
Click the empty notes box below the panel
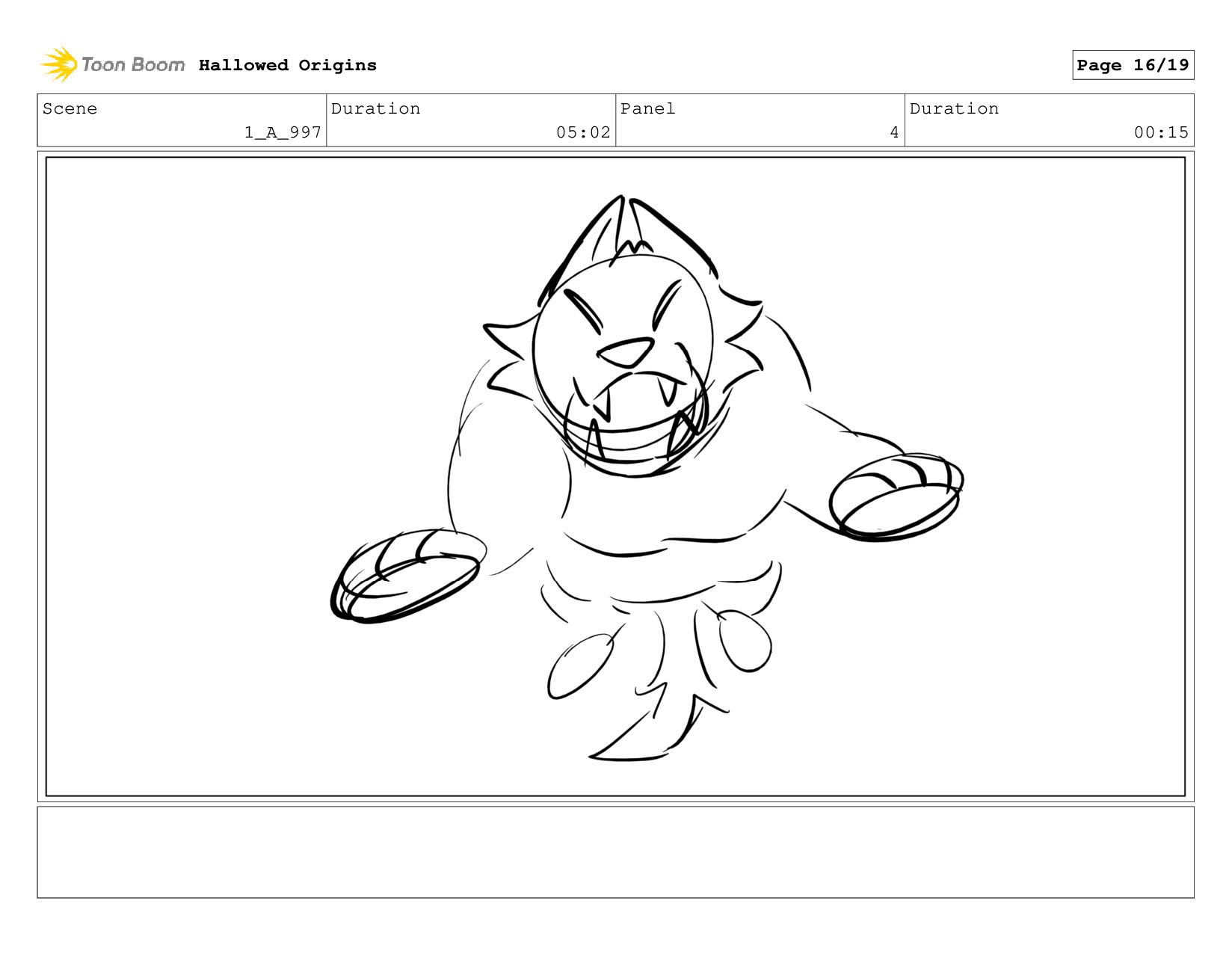point(615,852)
